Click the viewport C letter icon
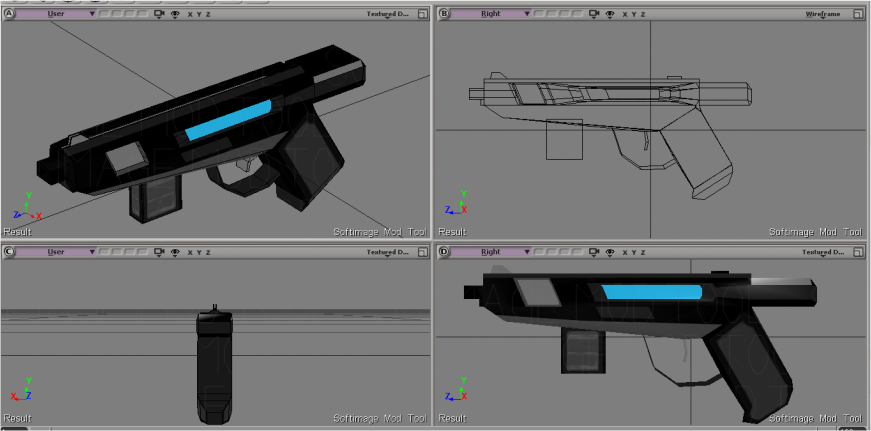Viewport: 871px width, 431px height. 9,252
